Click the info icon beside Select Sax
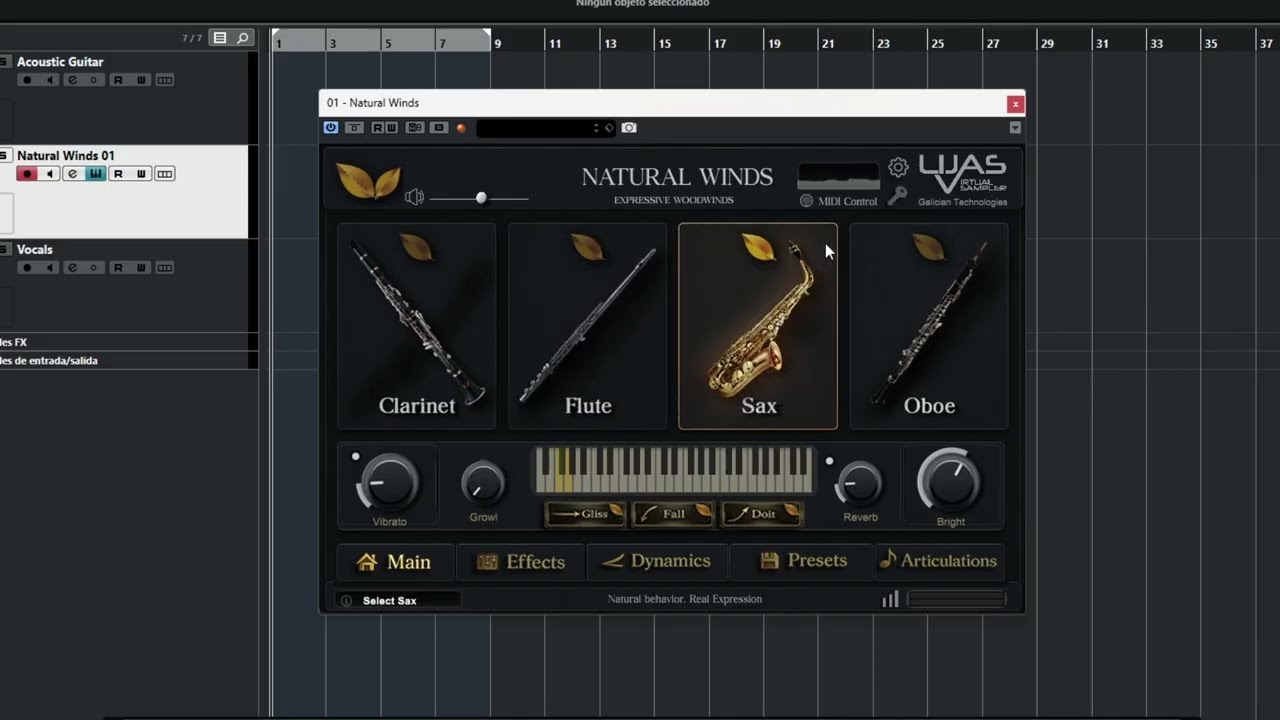The width and height of the screenshot is (1280, 720). coord(346,601)
